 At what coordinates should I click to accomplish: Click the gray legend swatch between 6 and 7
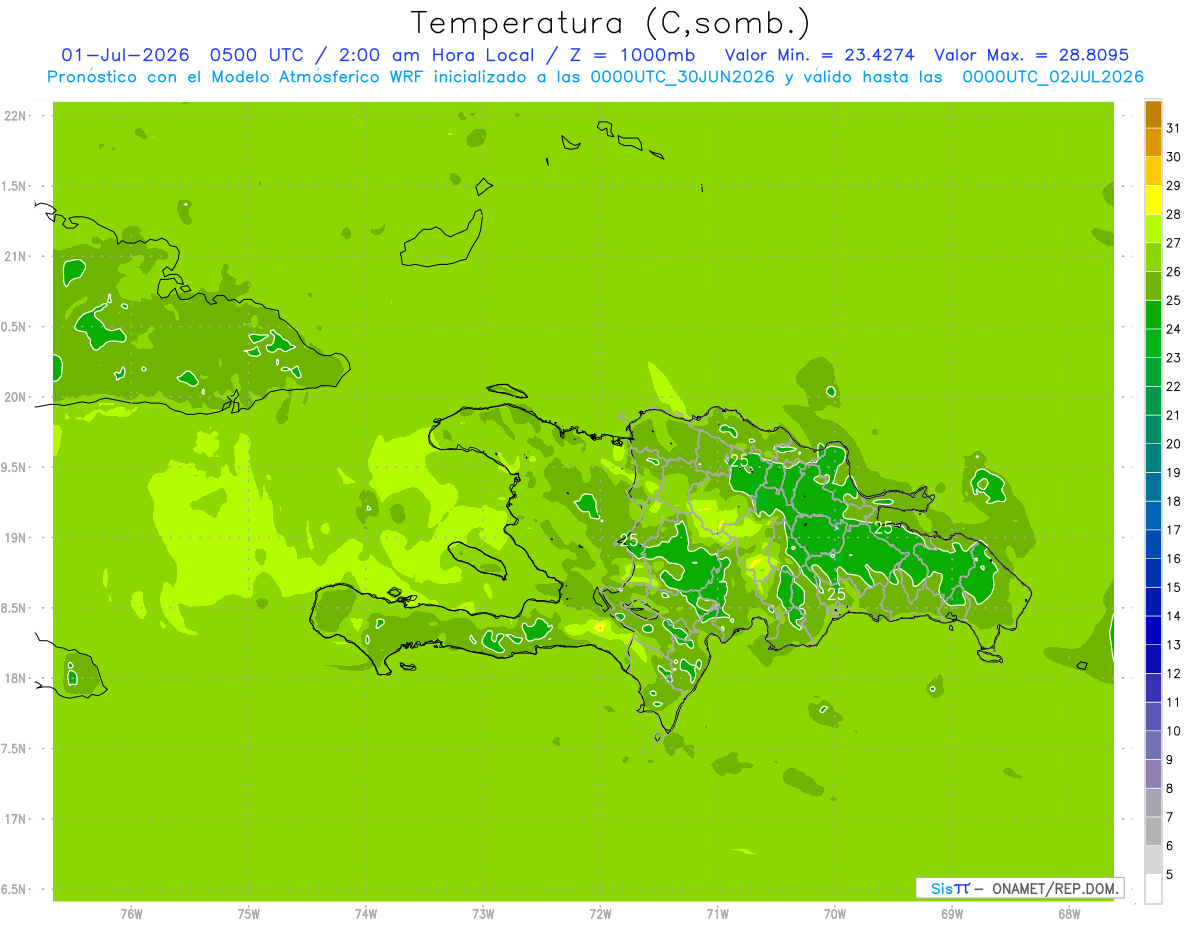click(x=1153, y=831)
